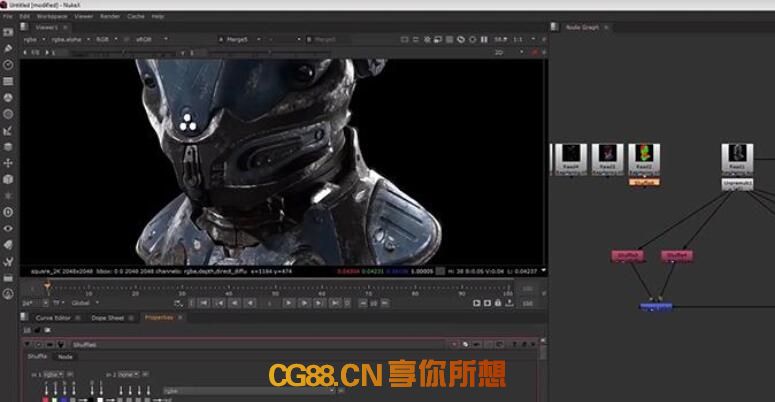
Task: Select the Node Graph tab
Action: 582,27
